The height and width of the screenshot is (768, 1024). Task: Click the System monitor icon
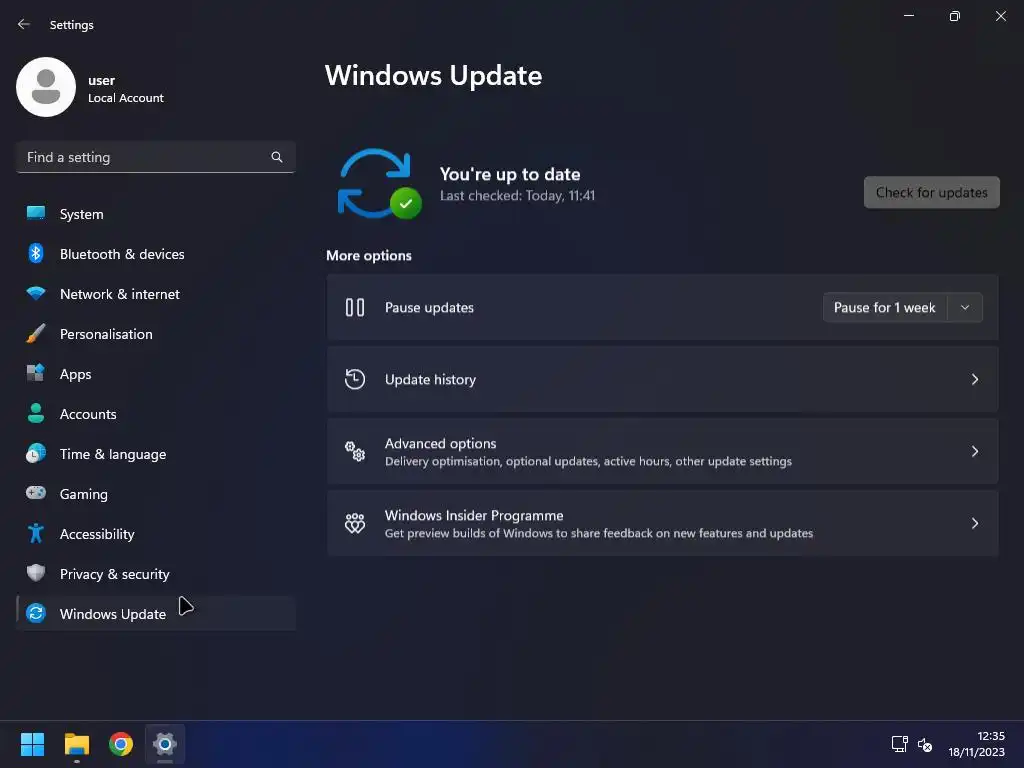pos(36,213)
